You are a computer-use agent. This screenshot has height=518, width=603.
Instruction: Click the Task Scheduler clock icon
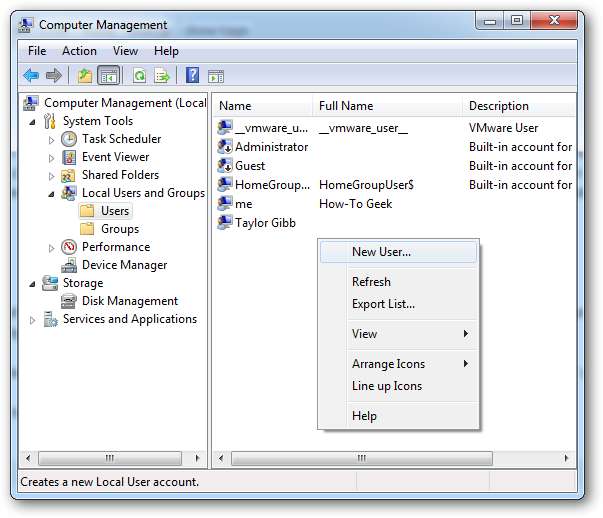pyautogui.click(x=69, y=139)
